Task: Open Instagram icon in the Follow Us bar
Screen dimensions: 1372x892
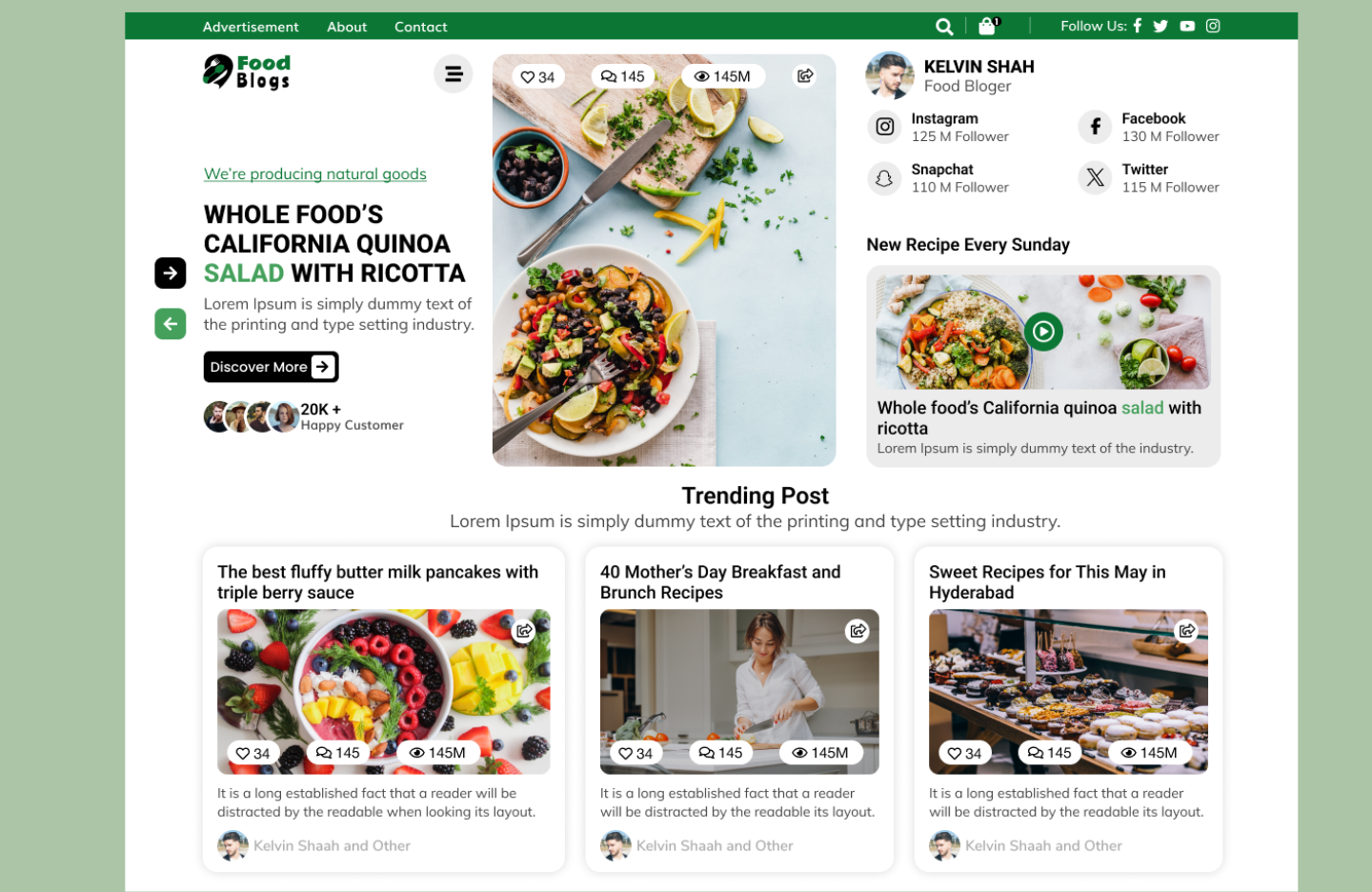Action: [x=1213, y=26]
